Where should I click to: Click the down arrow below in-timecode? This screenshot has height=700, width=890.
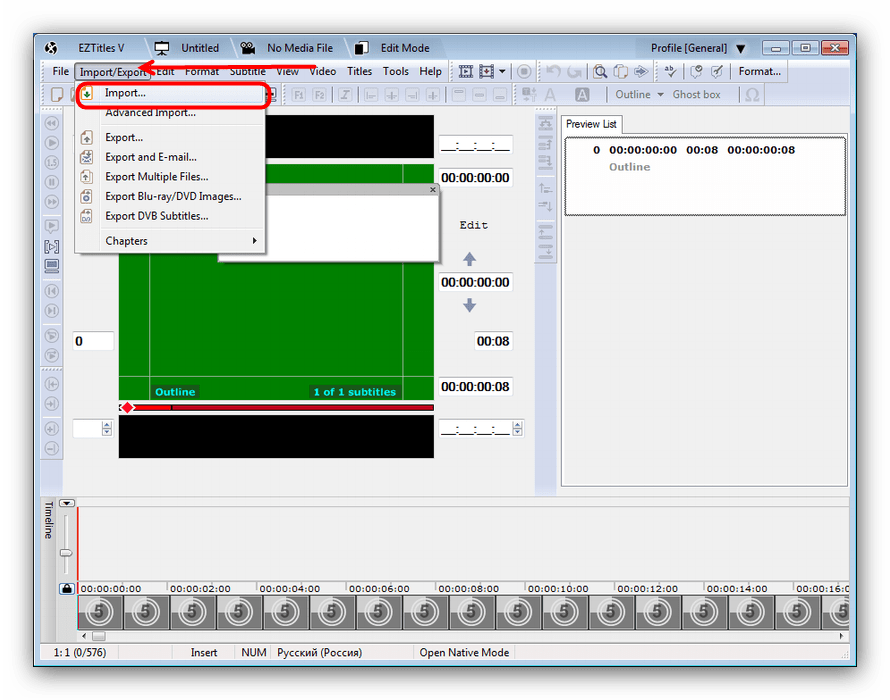pos(469,306)
